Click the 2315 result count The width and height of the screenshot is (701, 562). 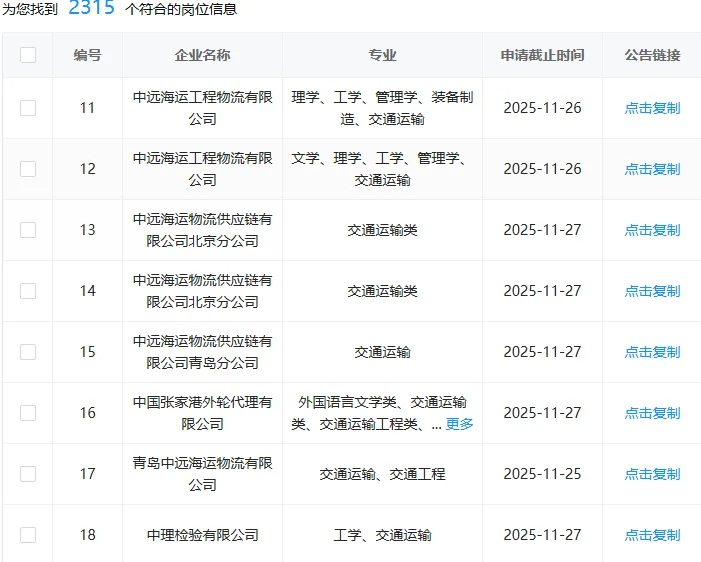(x=92, y=8)
